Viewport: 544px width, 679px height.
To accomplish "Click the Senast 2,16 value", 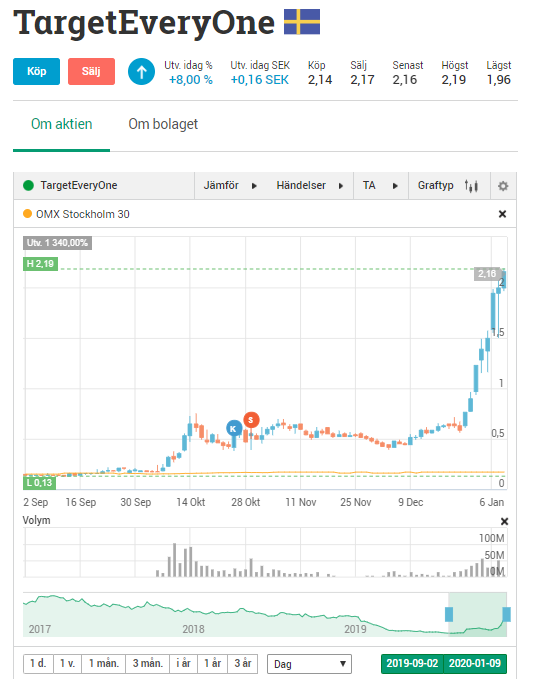I will click(405, 80).
